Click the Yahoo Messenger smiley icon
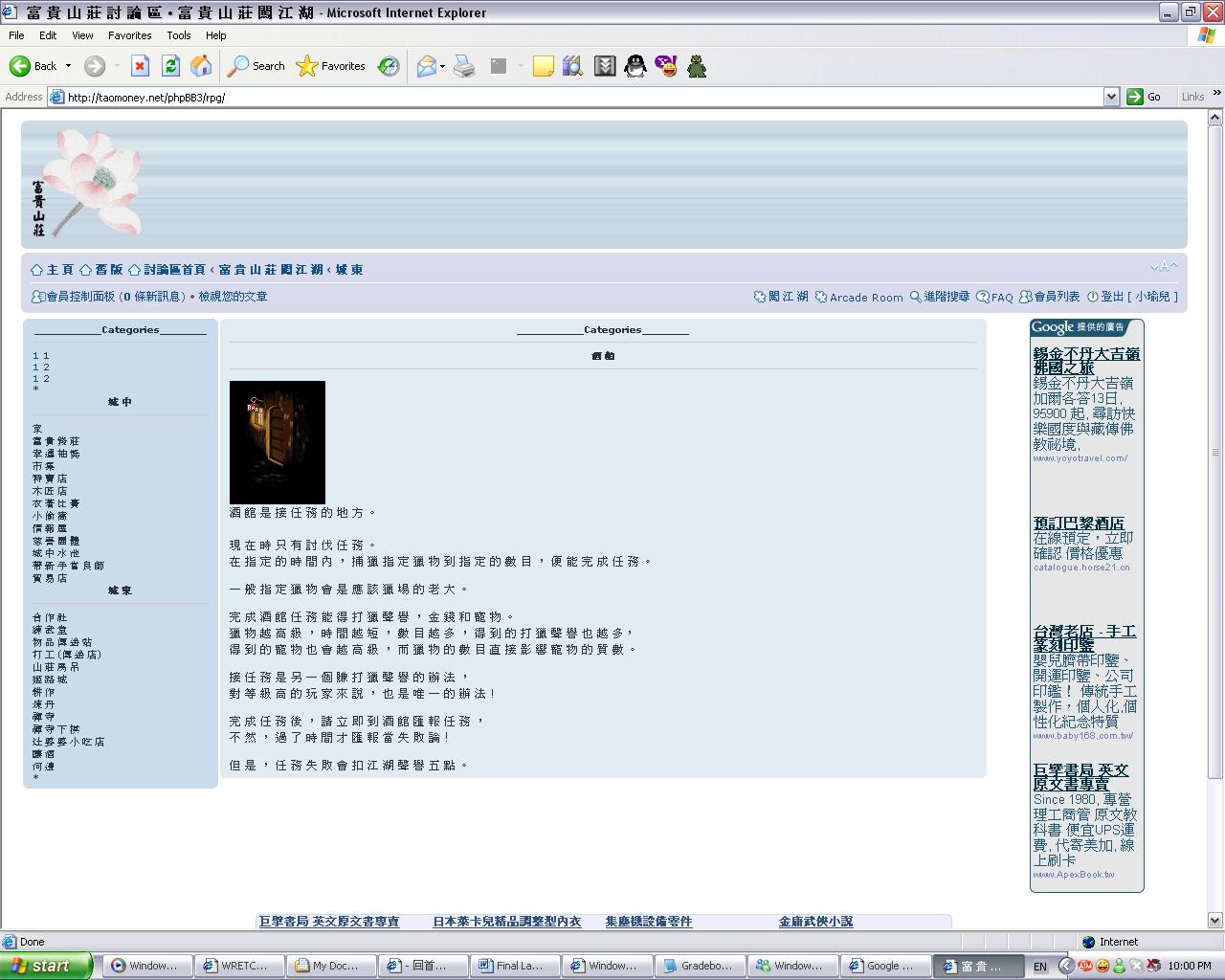This screenshot has height=980, width=1225. pyautogui.click(x=666, y=66)
